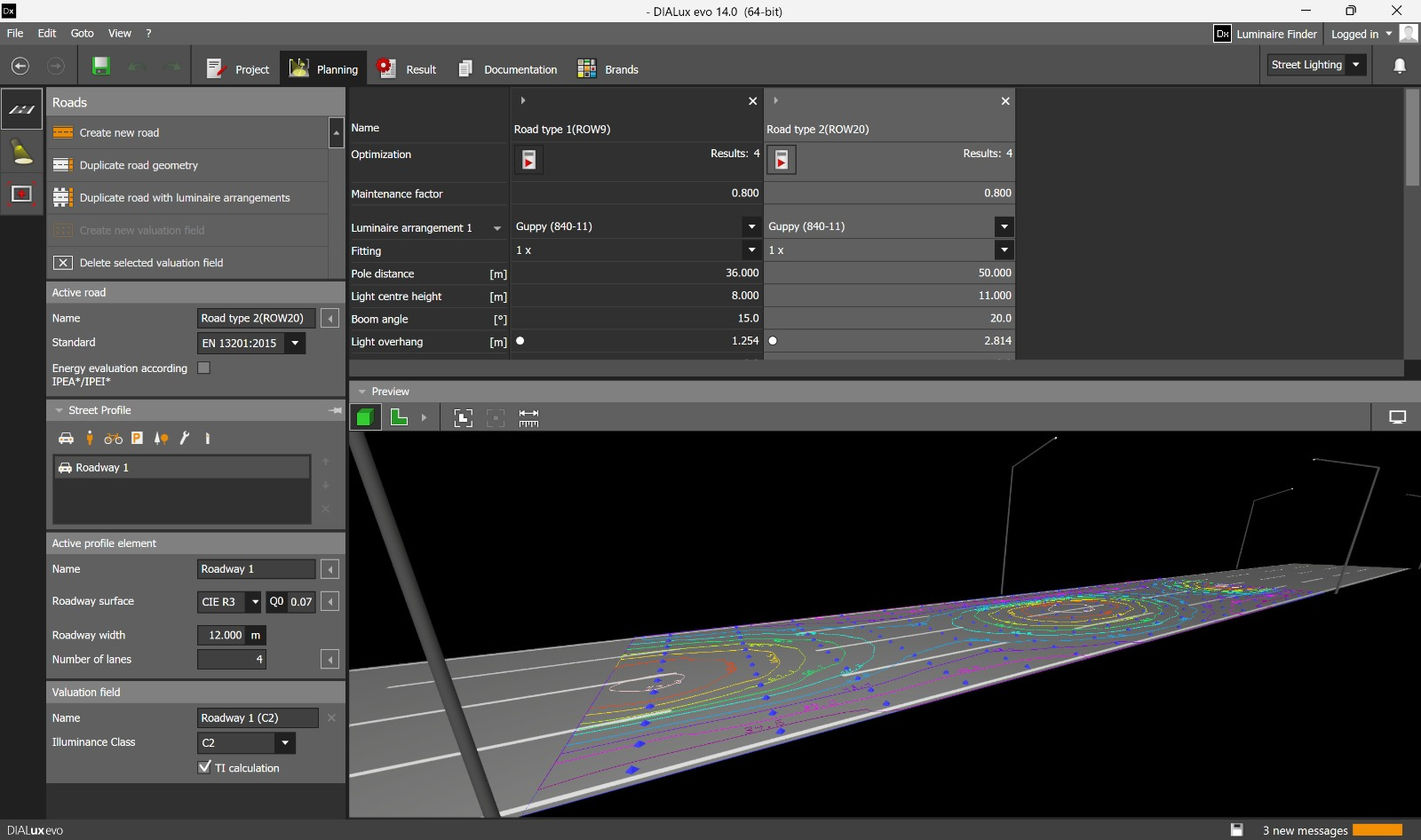Screen dimensions: 1421x840
Task: Uncheck the TI calculation checkbox
Action: coord(204,767)
